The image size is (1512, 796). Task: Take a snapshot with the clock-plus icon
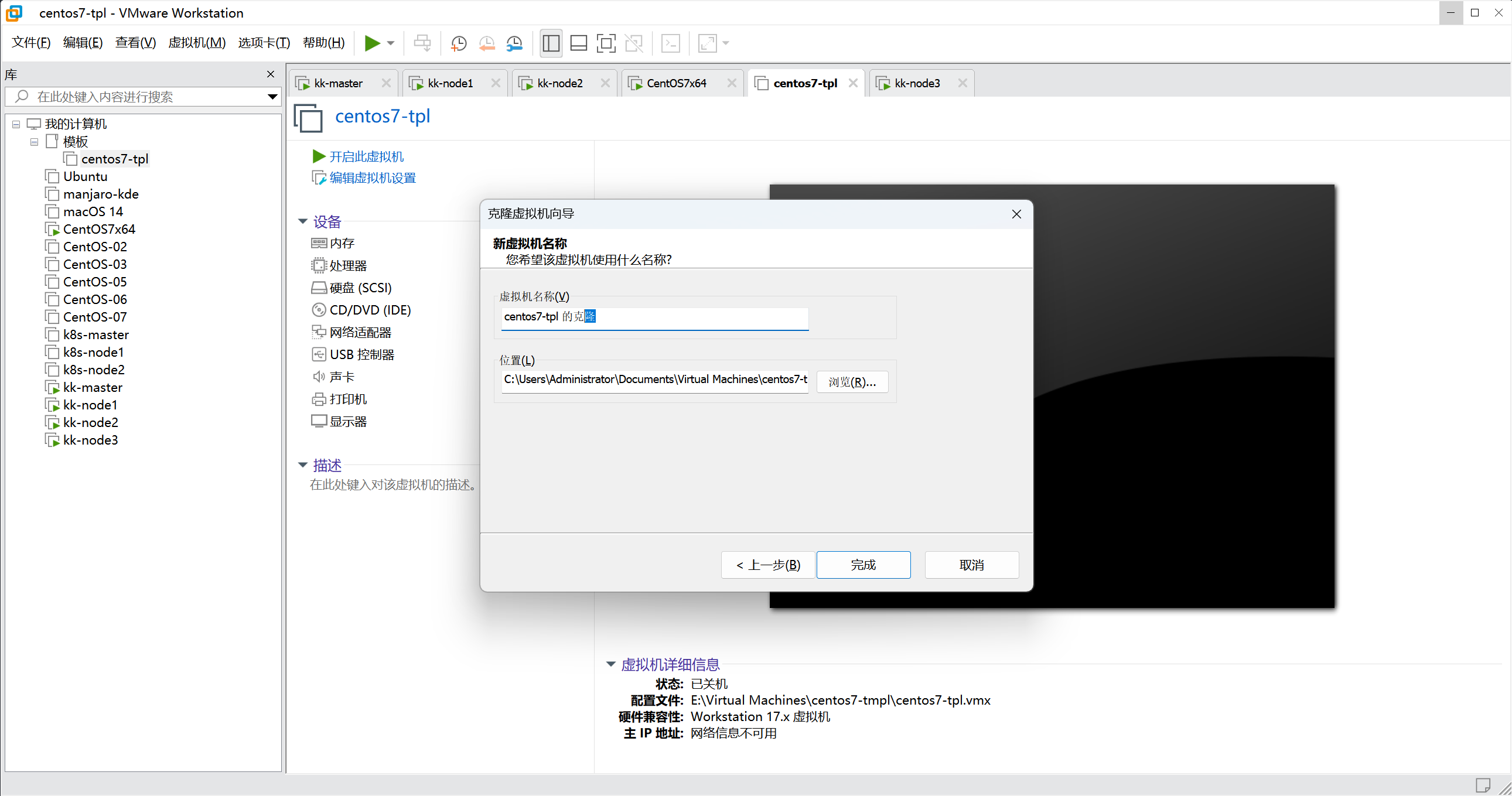tap(458, 43)
